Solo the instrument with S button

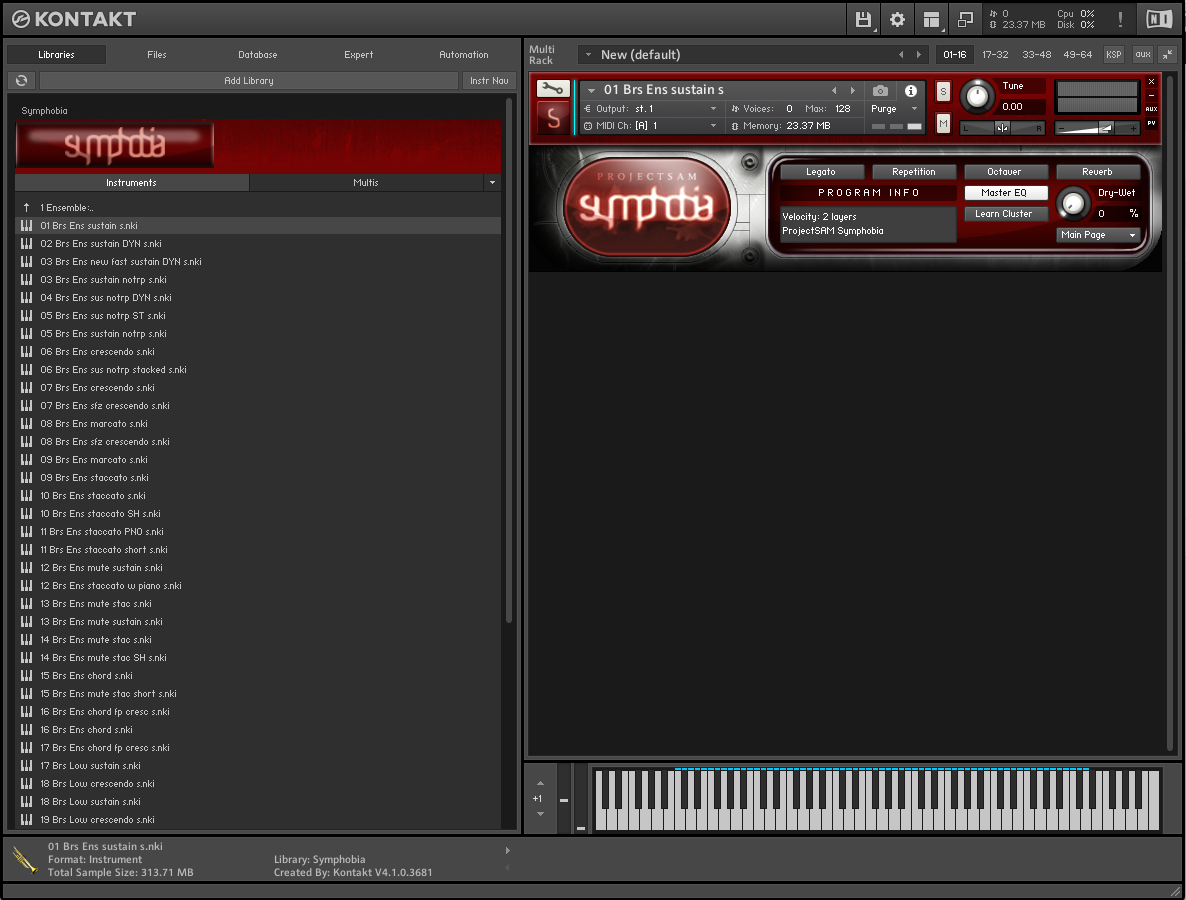point(943,92)
